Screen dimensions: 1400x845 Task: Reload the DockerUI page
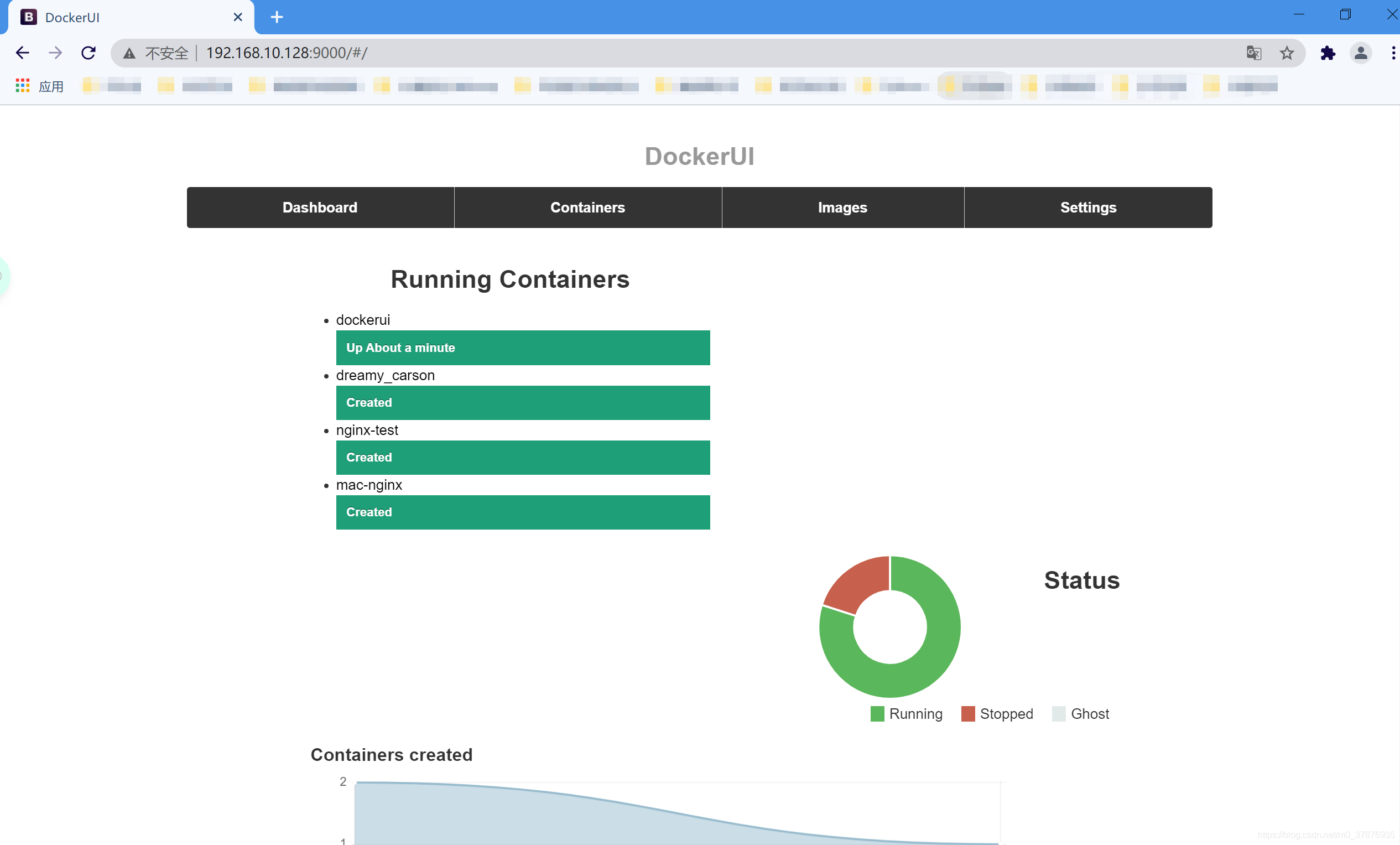tap(88, 53)
